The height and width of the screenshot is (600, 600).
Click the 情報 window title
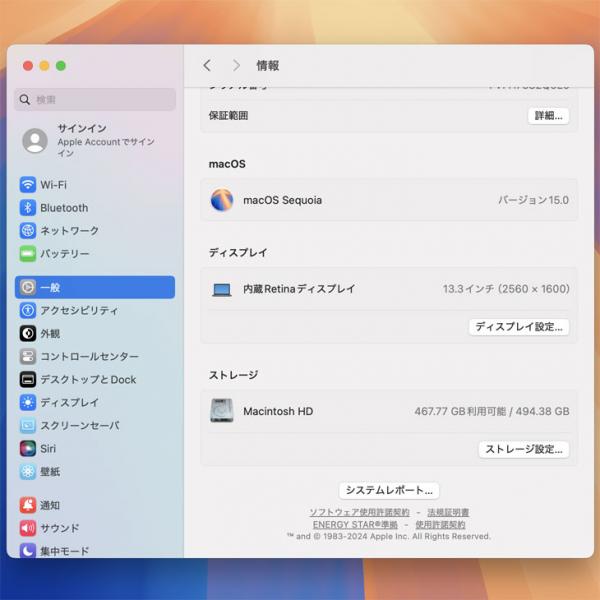pos(267,65)
